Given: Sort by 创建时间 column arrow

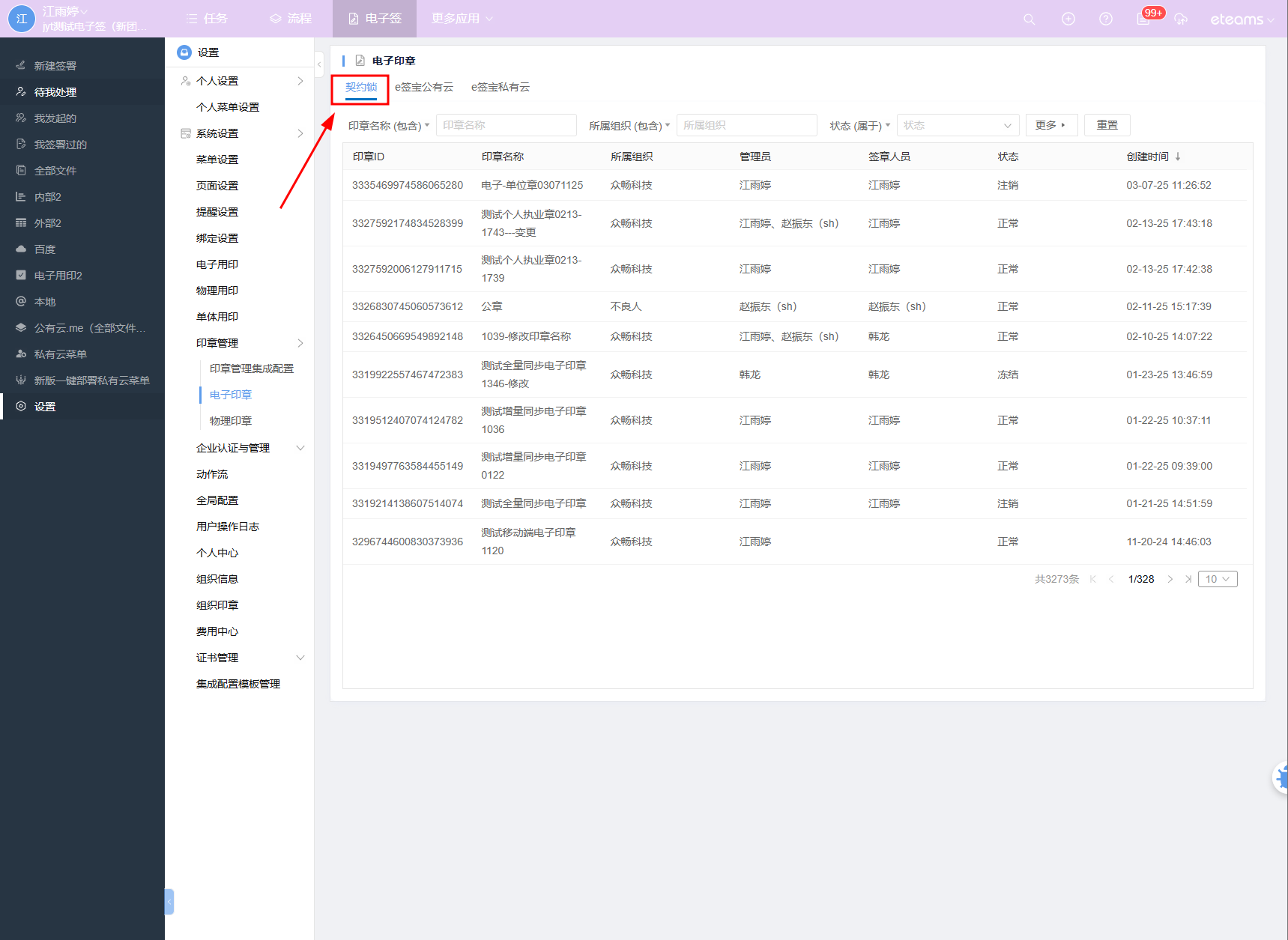Looking at the screenshot, I should coord(1178,157).
